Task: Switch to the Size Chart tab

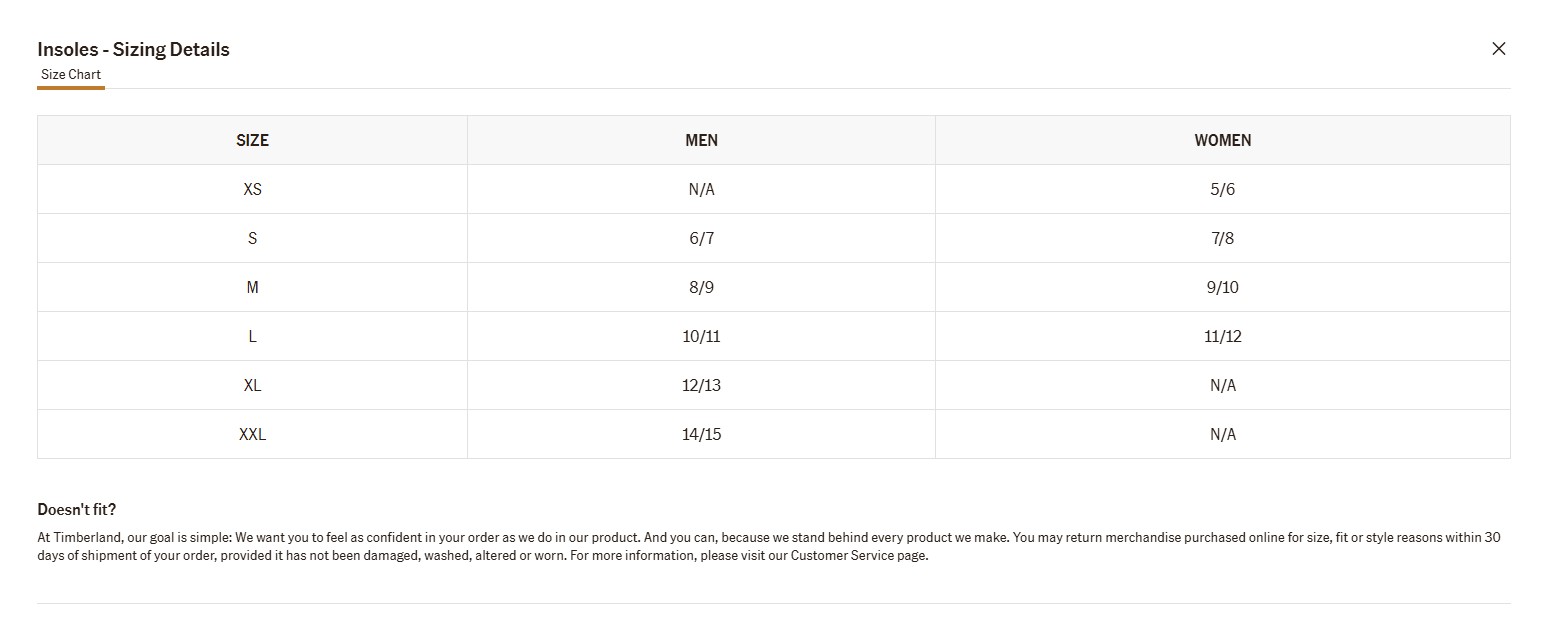Action: [71, 75]
